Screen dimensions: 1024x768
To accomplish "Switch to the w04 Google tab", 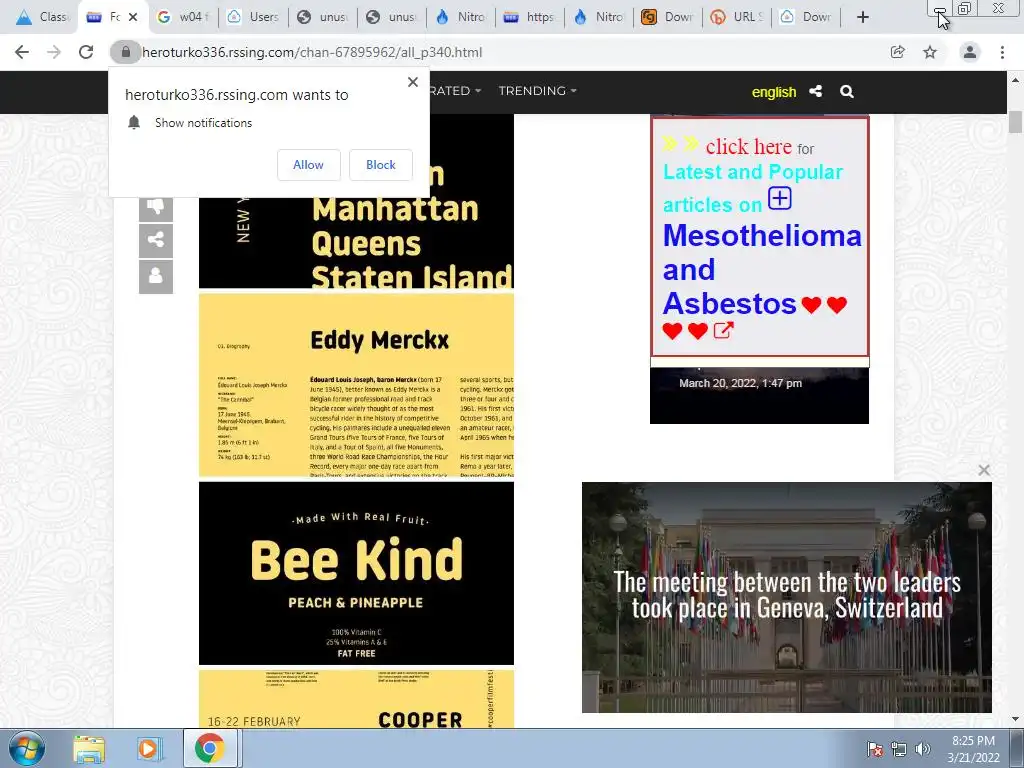I will 184,17.
